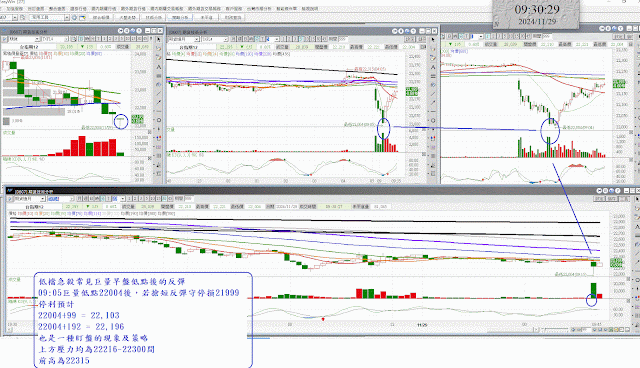Select the circle tool in right chart window strip
The width and height of the screenshot is (640, 368).
[x=638, y=118]
